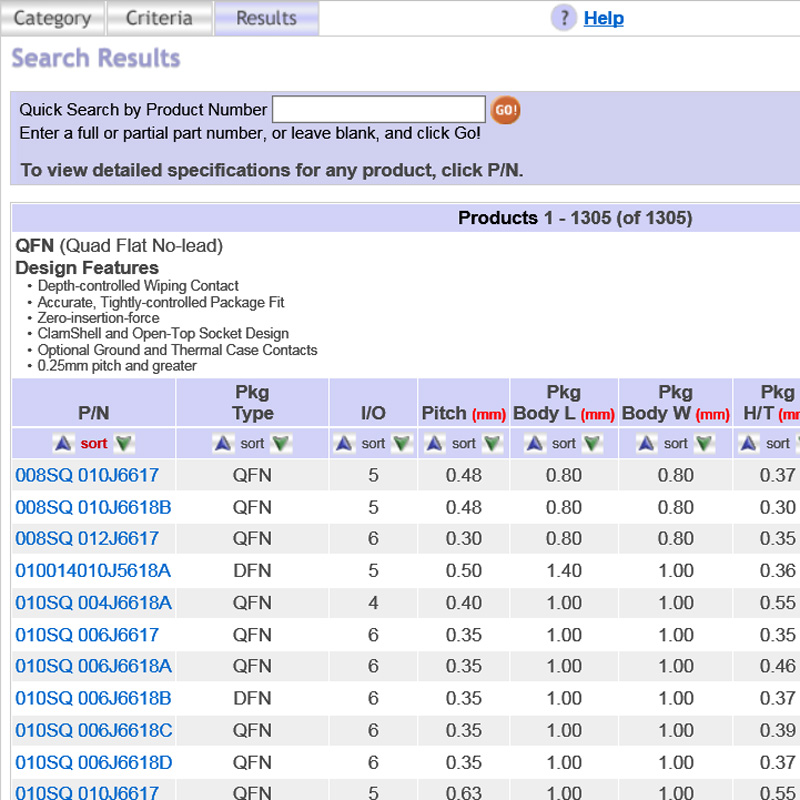Click DFN type in 010014010J5618A row

[x=252, y=570]
